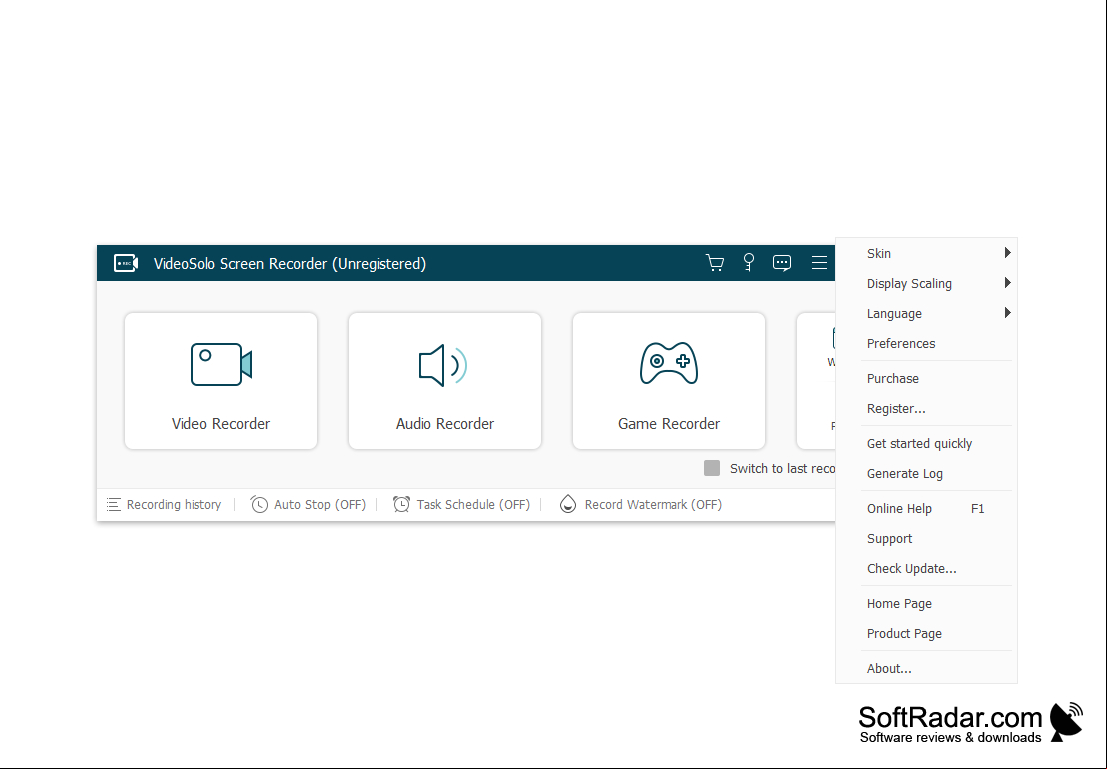Open the Display Scaling menu entry
1107x769 pixels.
coord(926,283)
